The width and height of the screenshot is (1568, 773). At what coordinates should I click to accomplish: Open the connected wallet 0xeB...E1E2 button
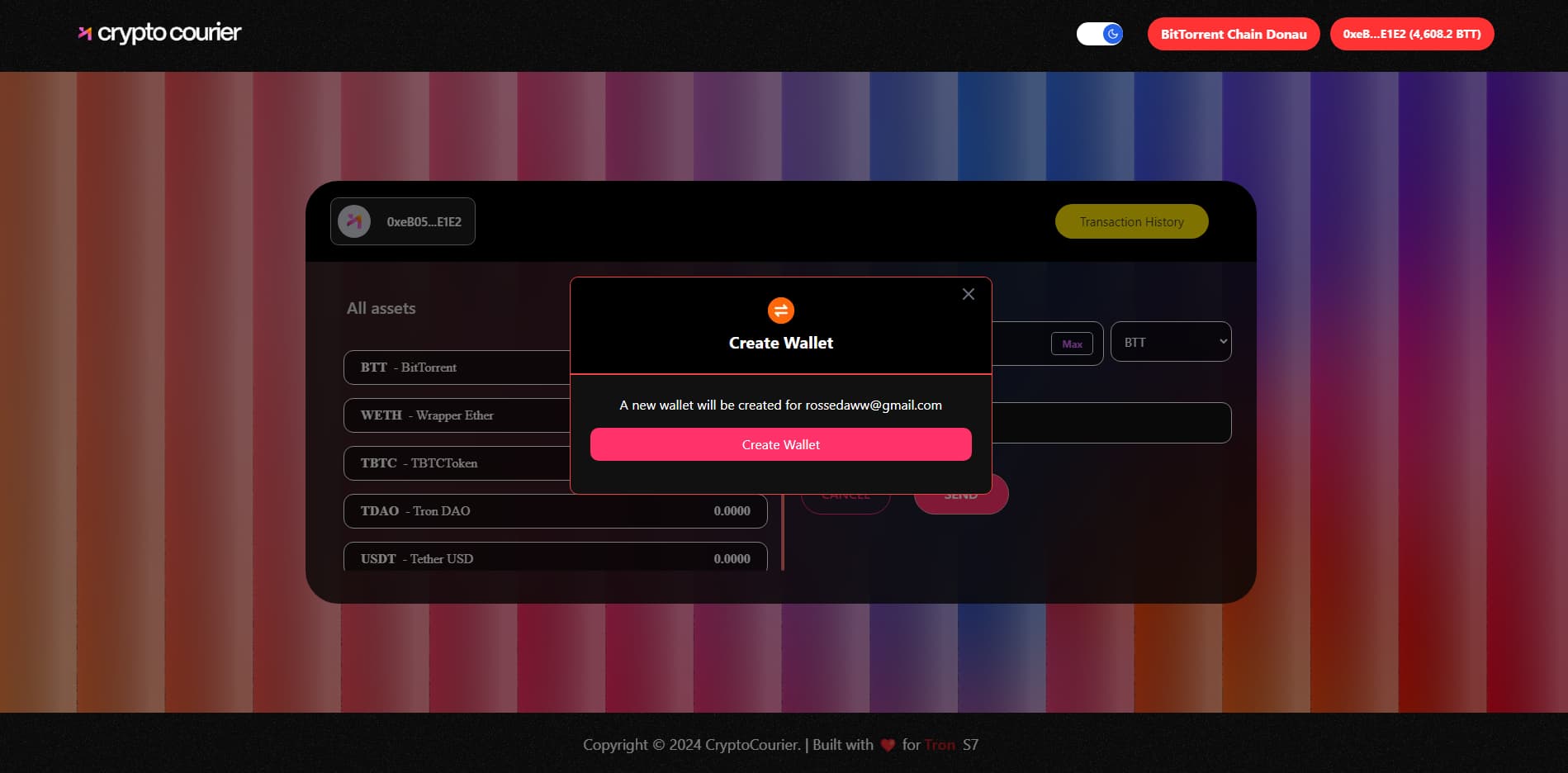1412,34
